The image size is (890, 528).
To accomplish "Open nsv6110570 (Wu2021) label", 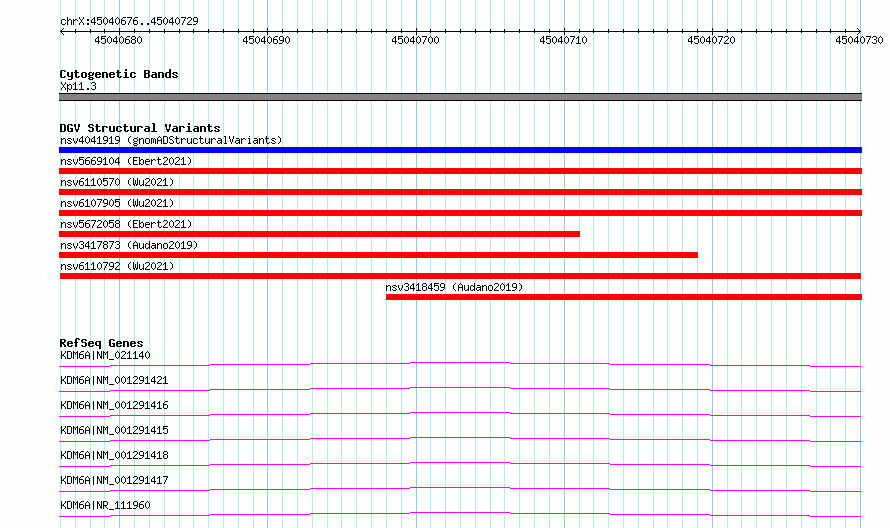I will [x=117, y=182].
